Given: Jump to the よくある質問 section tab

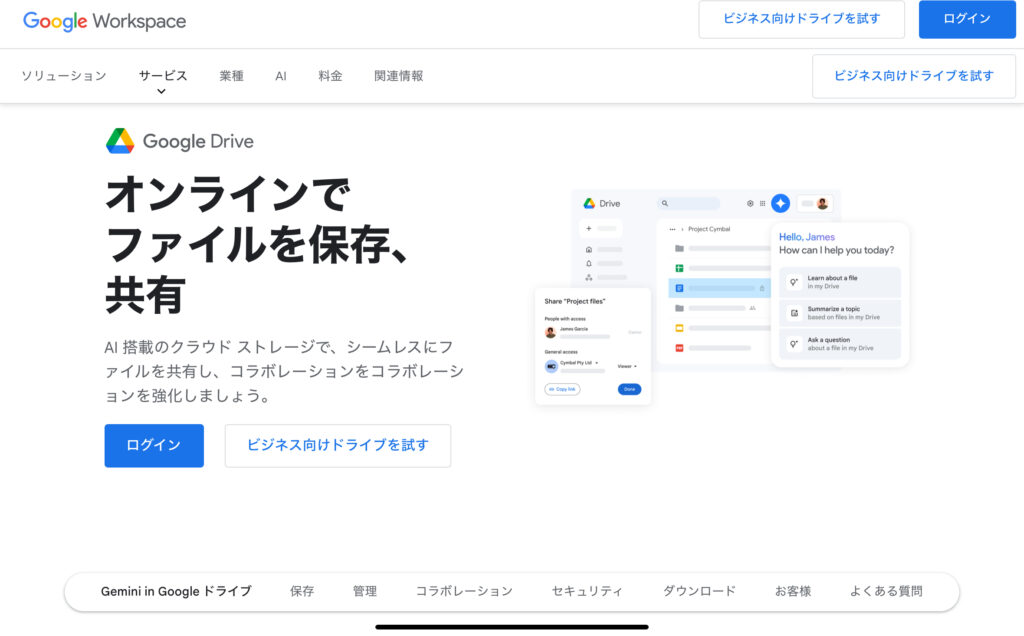Looking at the screenshot, I should (886, 591).
